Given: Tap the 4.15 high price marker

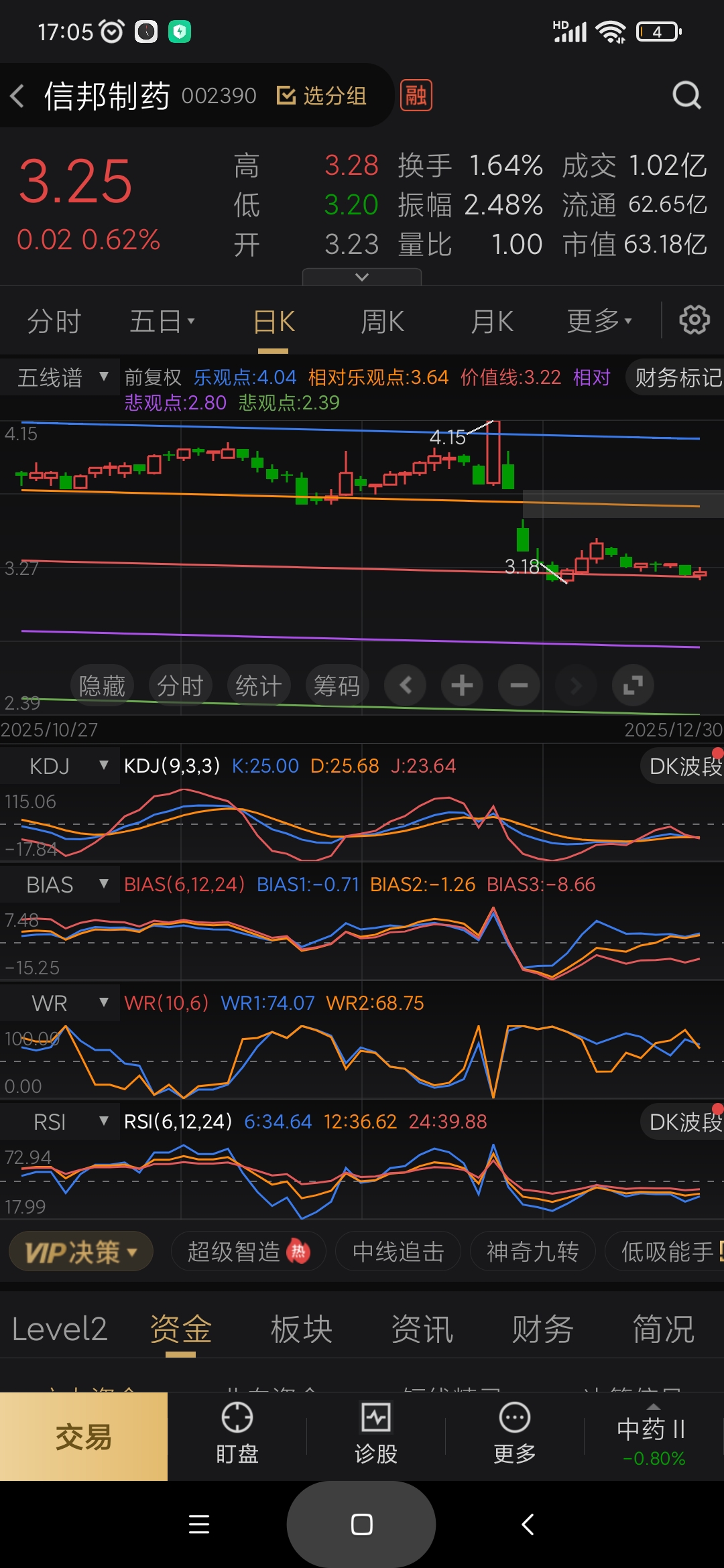Looking at the screenshot, I should pyautogui.click(x=447, y=437).
